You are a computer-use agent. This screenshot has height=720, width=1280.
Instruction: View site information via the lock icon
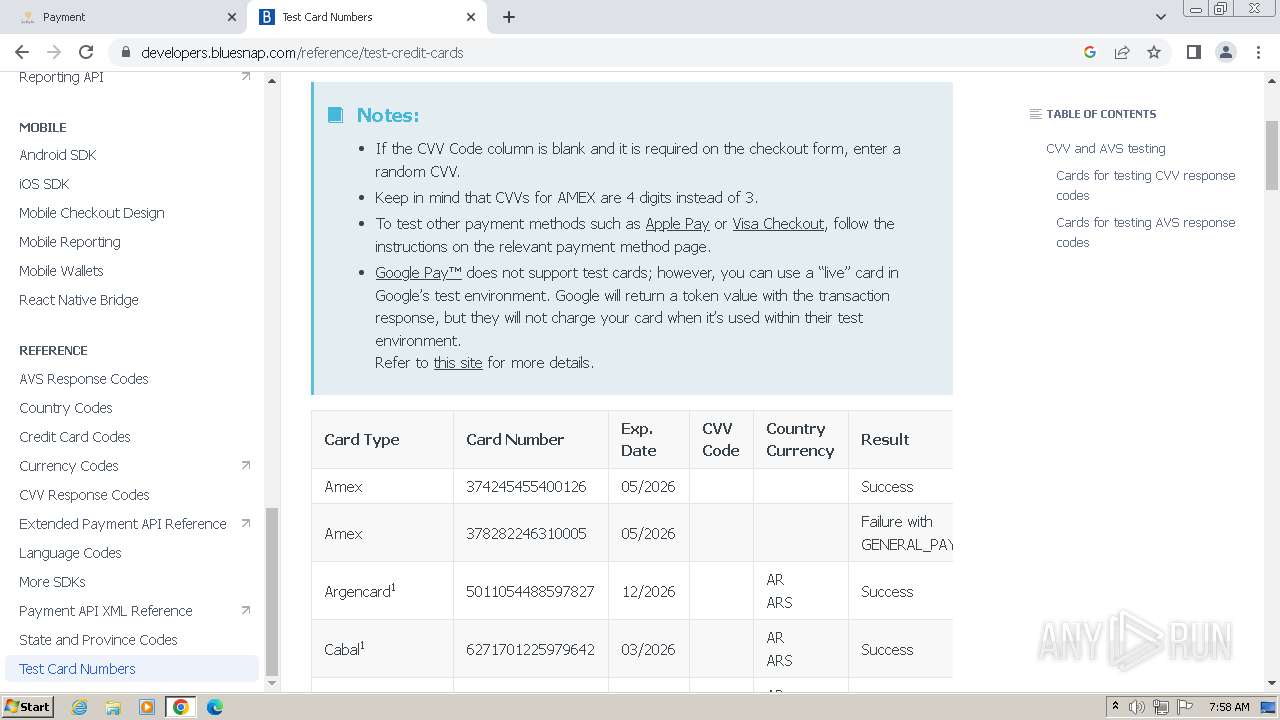pyautogui.click(x=126, y=52)
